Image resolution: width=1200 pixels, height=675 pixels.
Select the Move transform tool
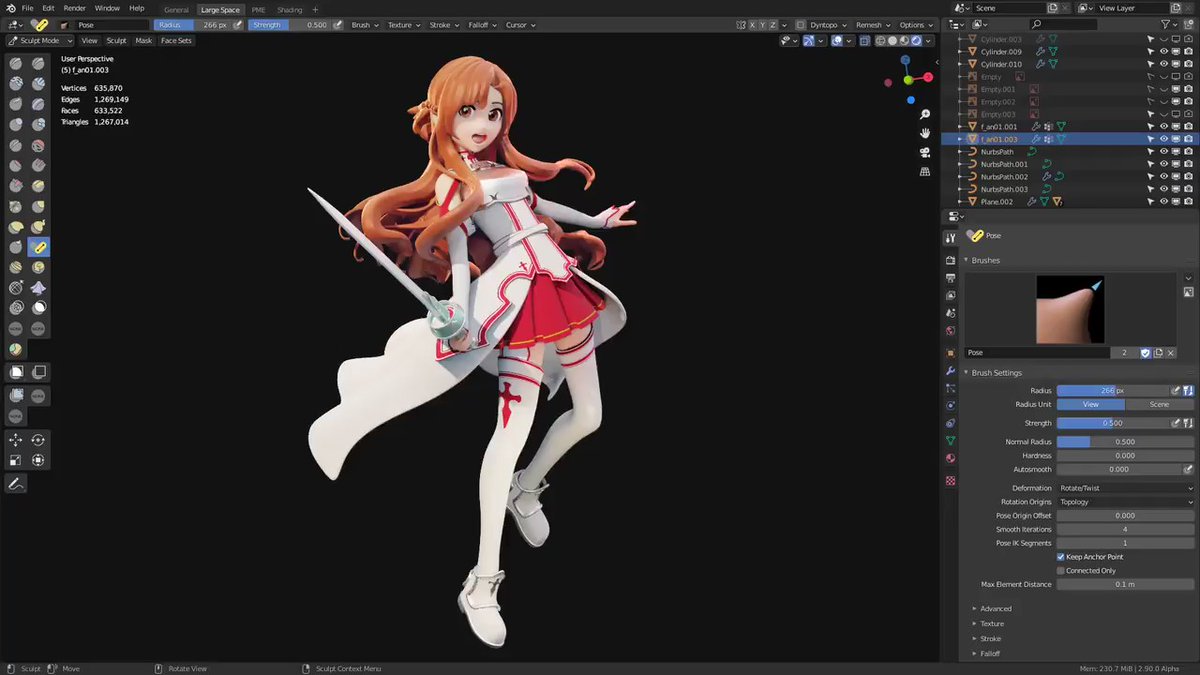[x=16, y=440]
